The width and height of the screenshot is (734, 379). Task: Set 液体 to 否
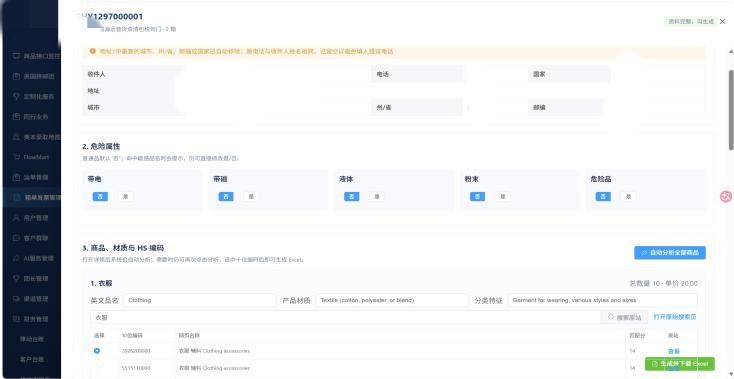pyautogui.click(x=352, y=197)
